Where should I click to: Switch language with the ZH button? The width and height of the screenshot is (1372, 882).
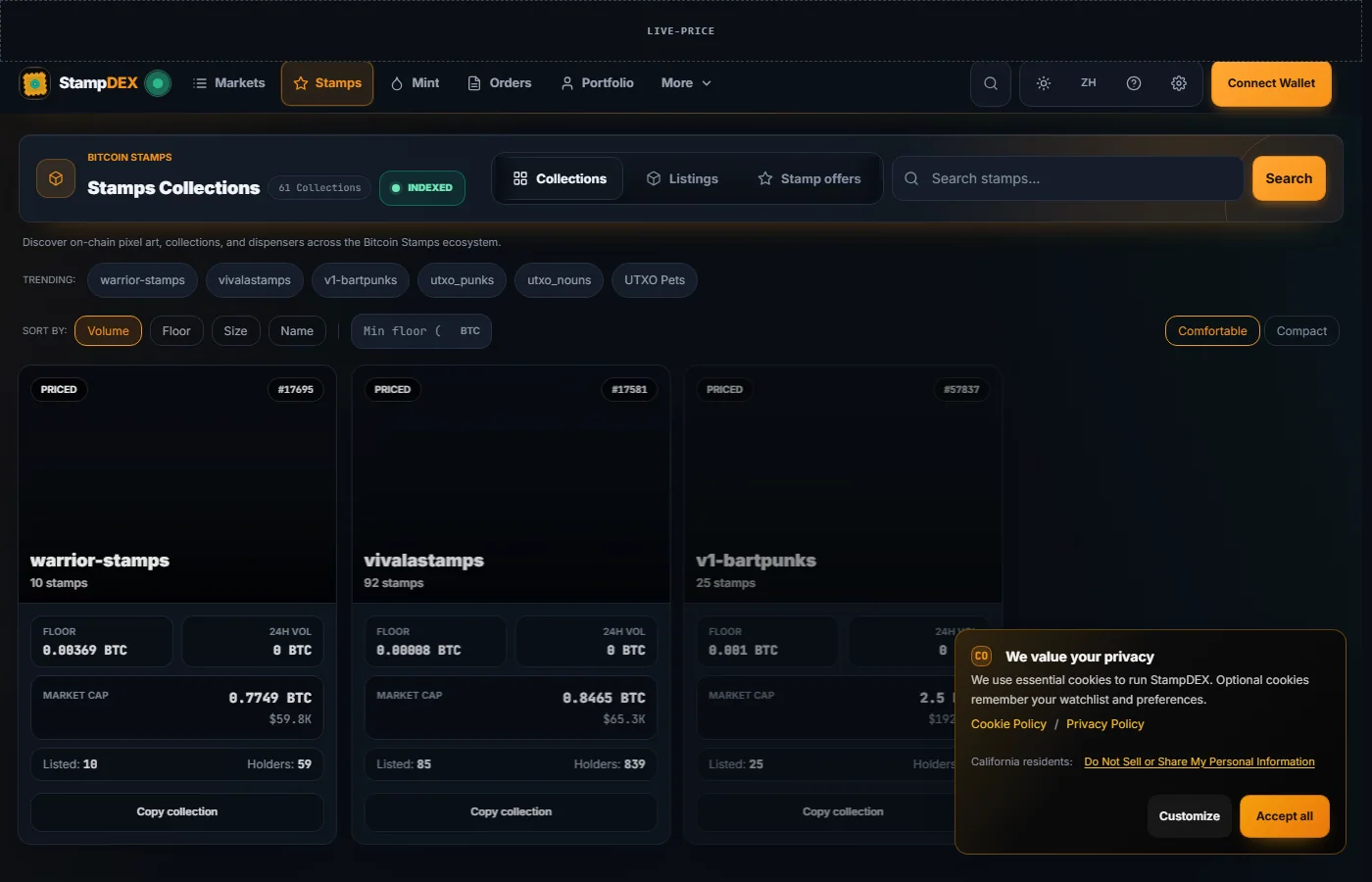[x=1089, y=83]
